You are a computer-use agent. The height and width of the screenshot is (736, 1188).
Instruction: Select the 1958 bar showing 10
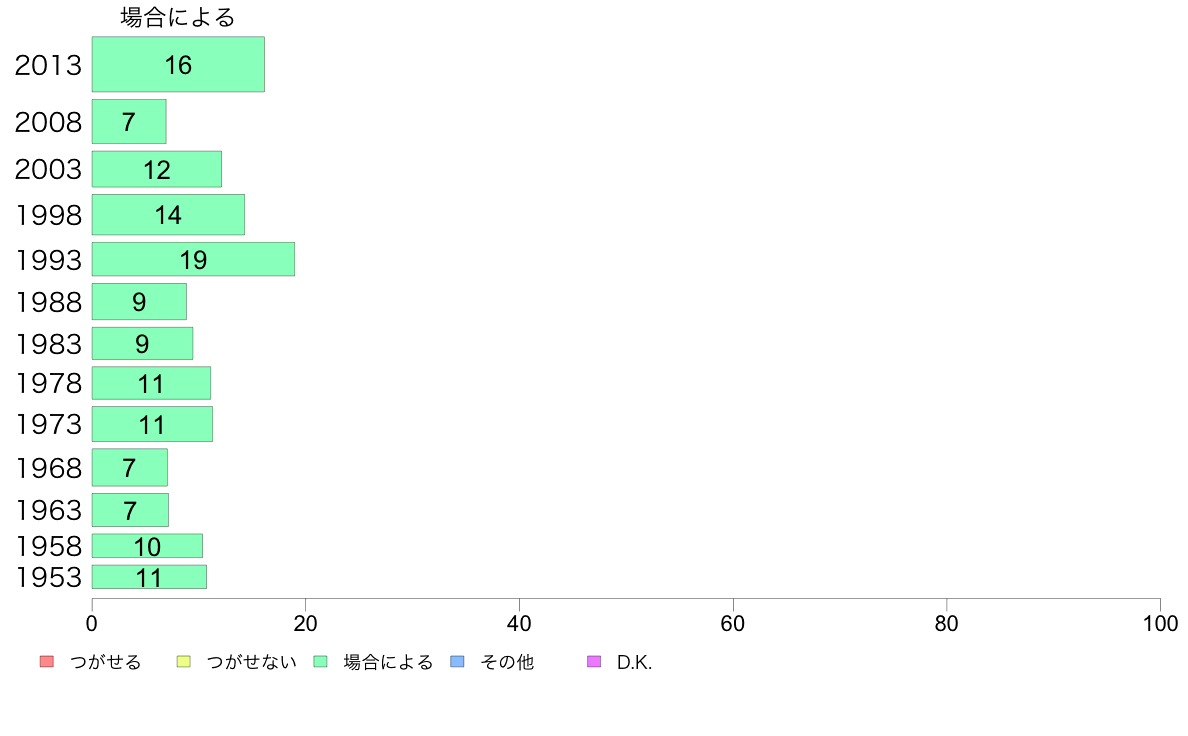(x=147, y=546)
